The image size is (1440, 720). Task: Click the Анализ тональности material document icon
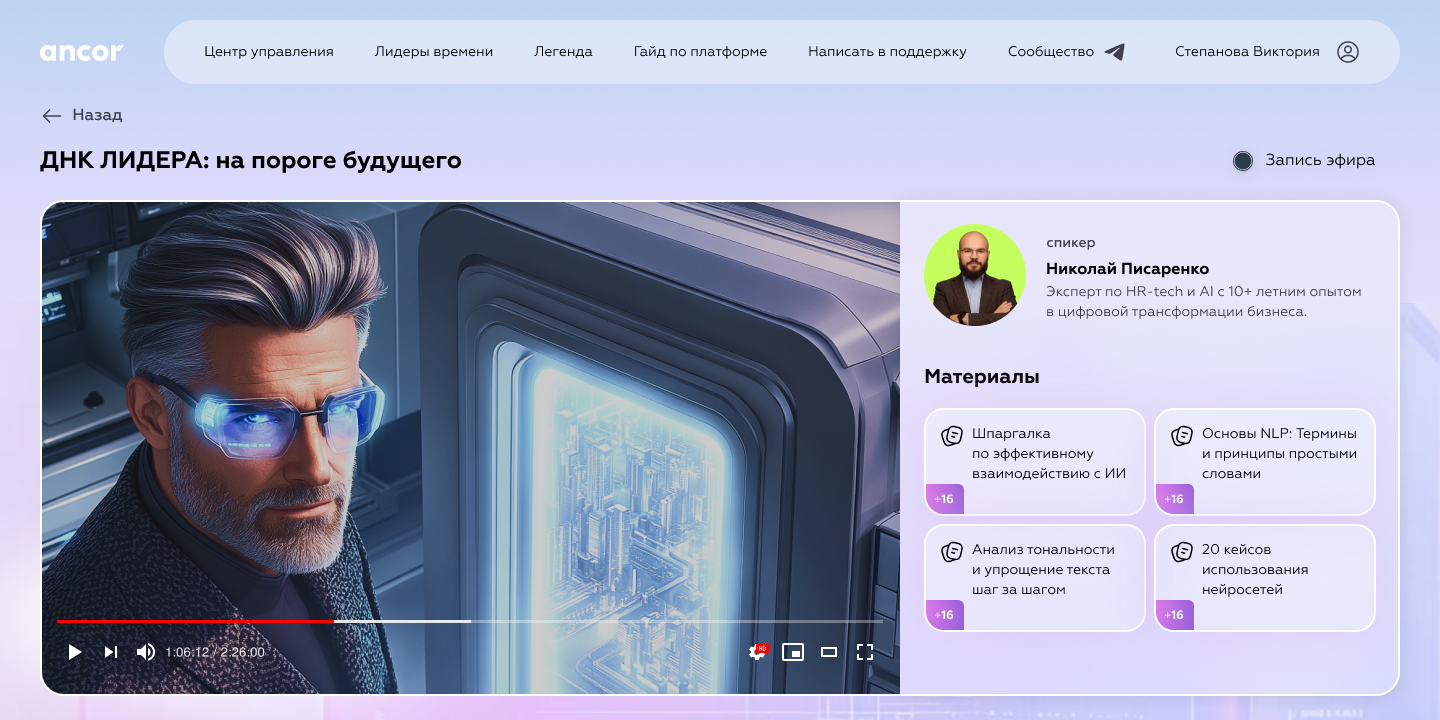pyautogui.click(x=952, y=552)
